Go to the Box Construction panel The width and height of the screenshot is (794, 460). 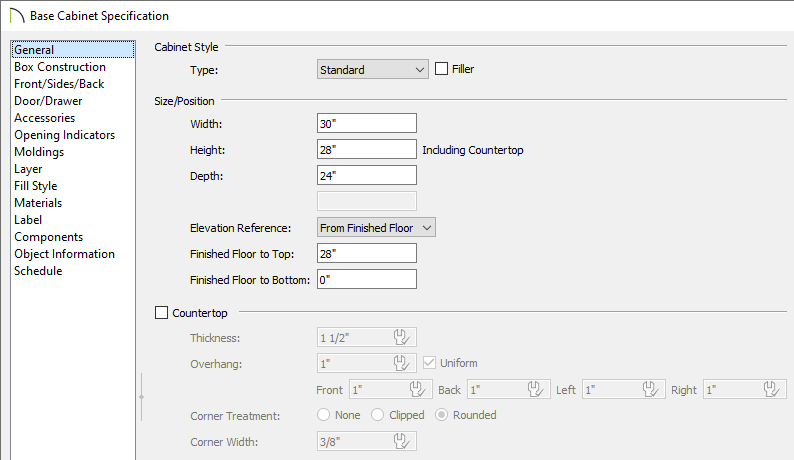60,67
